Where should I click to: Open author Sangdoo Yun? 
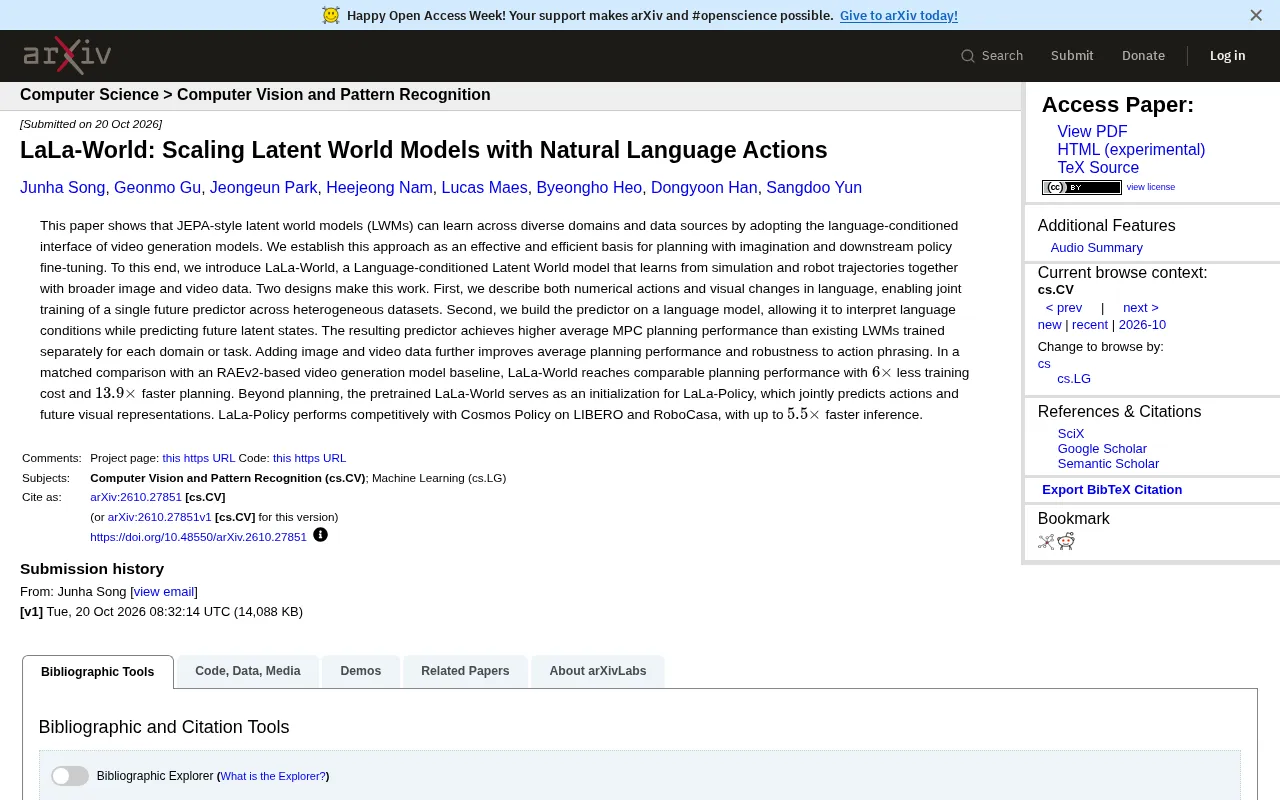point(814,188)
